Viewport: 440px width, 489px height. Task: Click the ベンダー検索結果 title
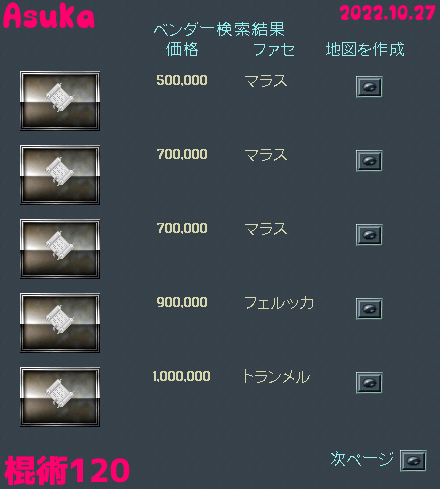[219, 29]
